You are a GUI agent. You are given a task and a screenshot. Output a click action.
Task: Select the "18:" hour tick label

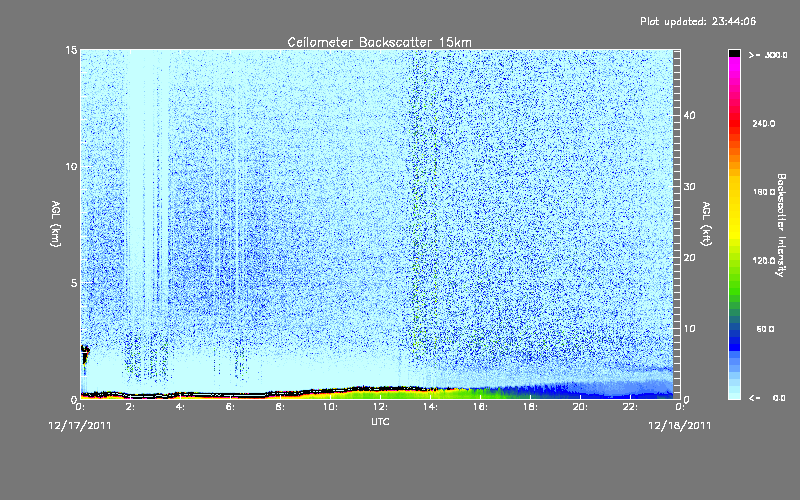tap(530, 407)
